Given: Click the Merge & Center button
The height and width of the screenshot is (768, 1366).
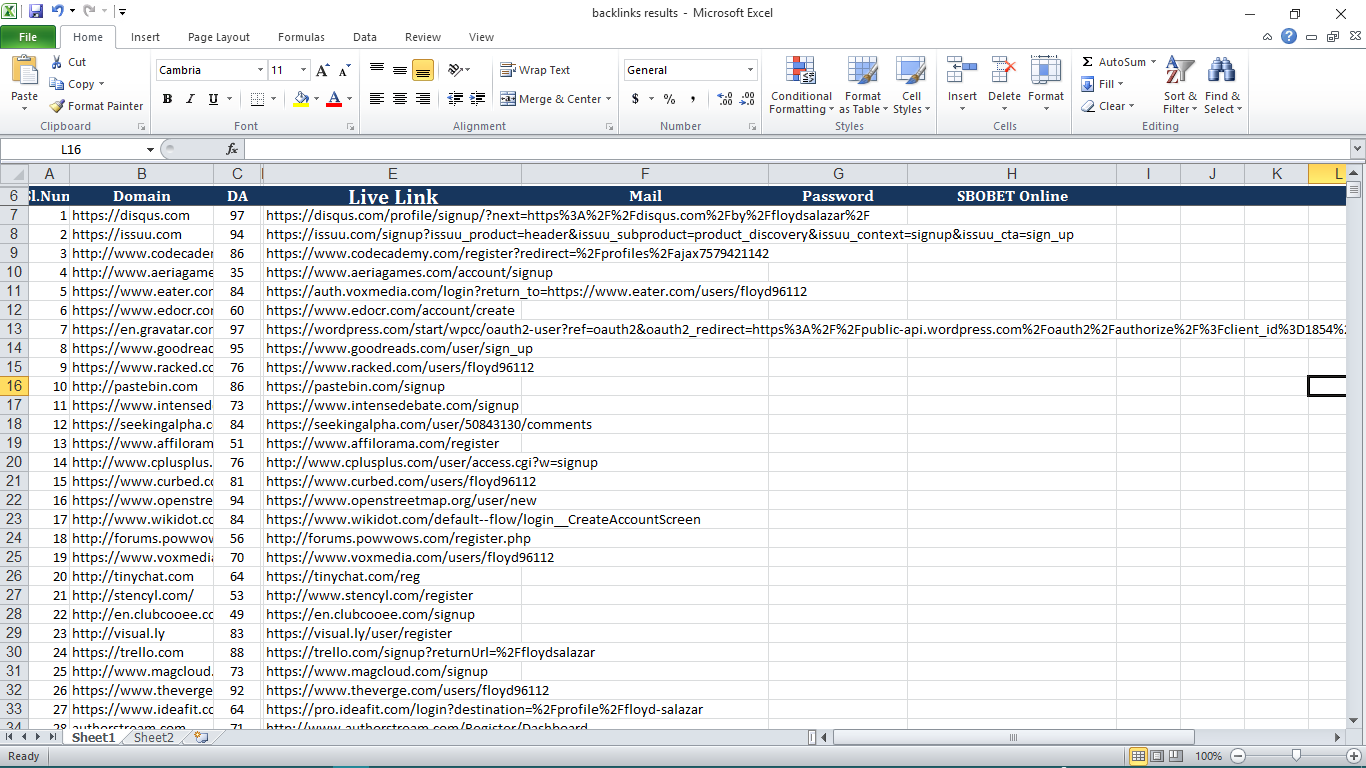Looking at the screenshot, I should (551, 99).
